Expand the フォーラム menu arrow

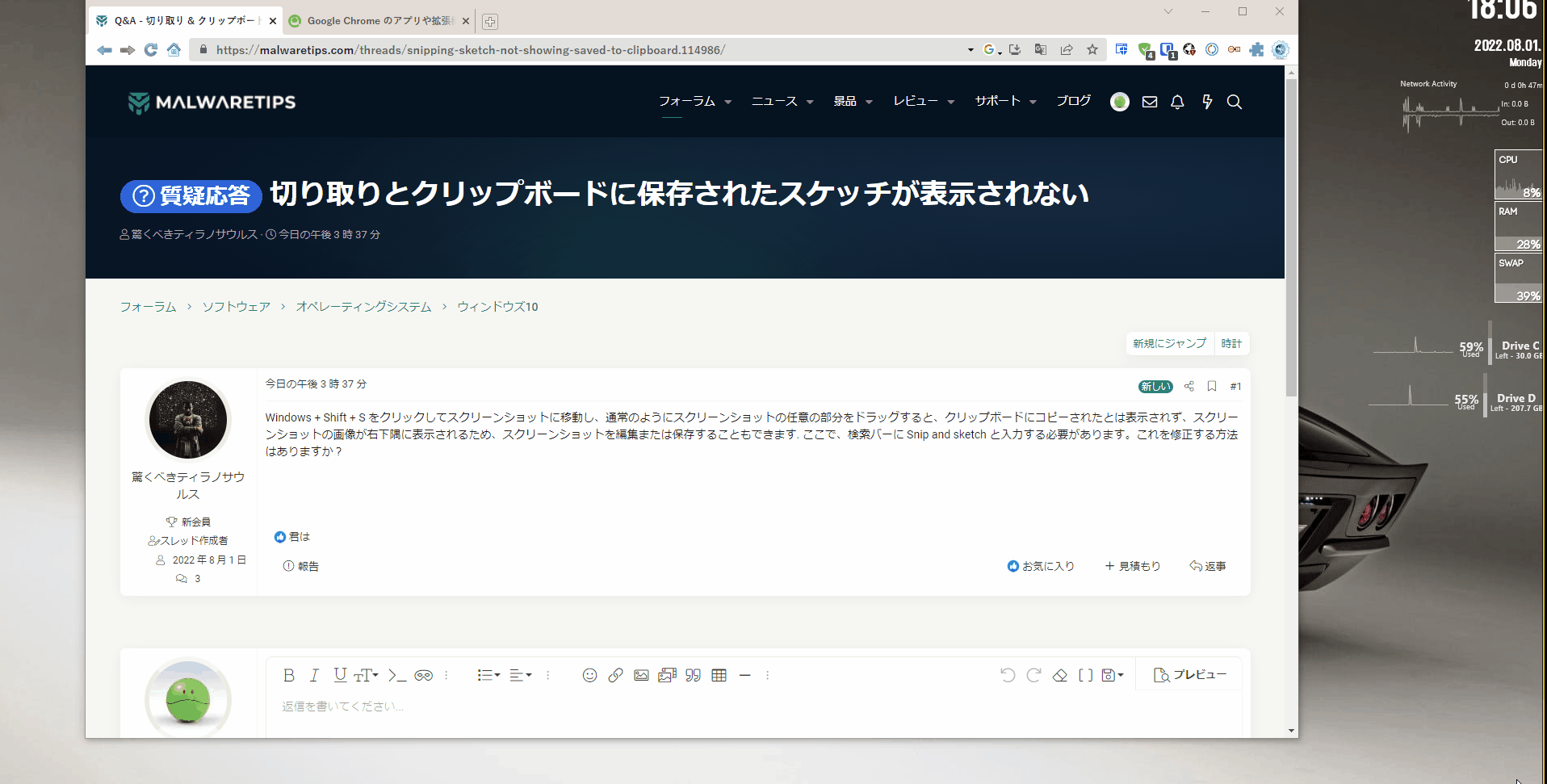[728, 103]
